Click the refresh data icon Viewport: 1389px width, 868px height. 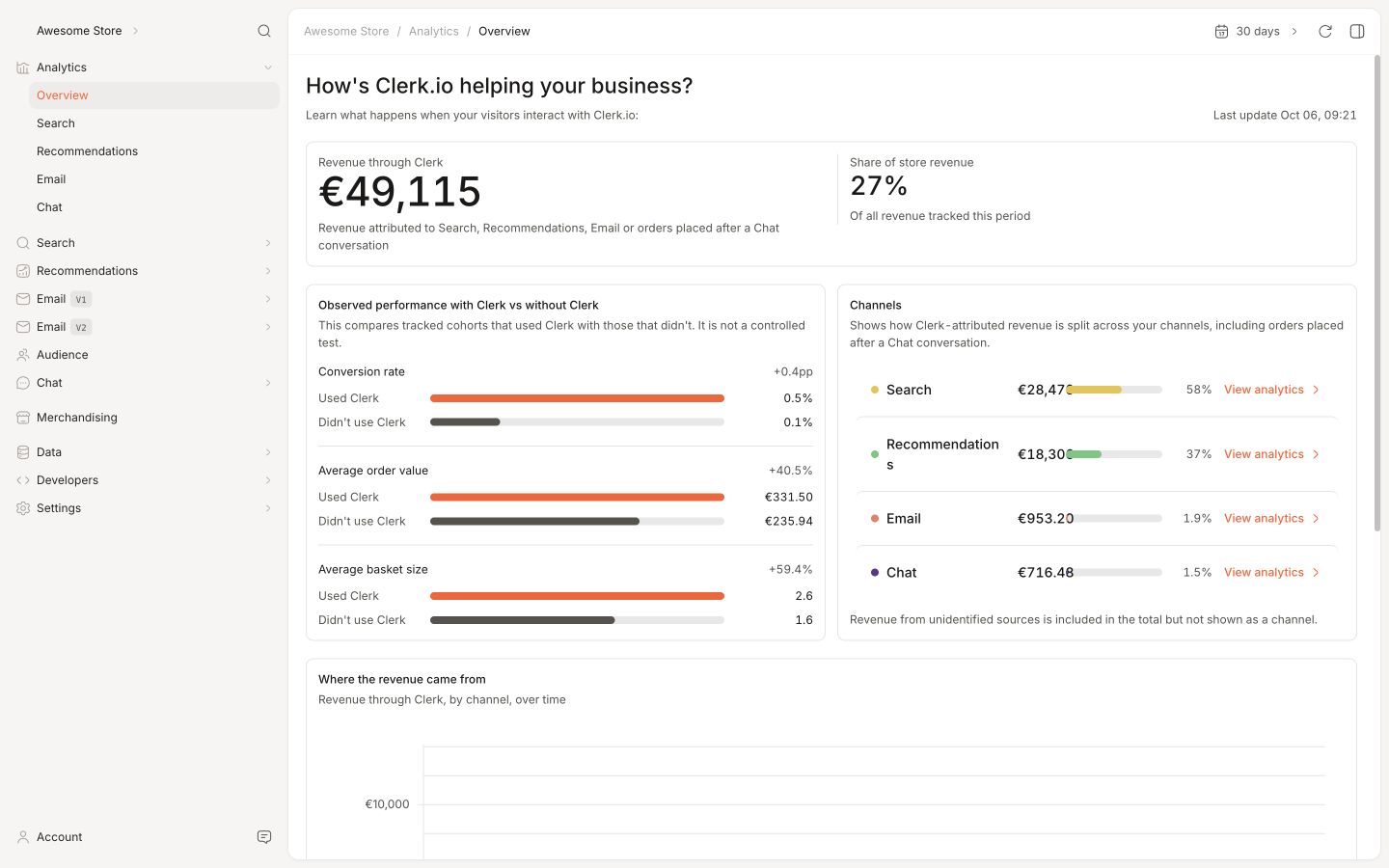click(1325, 31)
